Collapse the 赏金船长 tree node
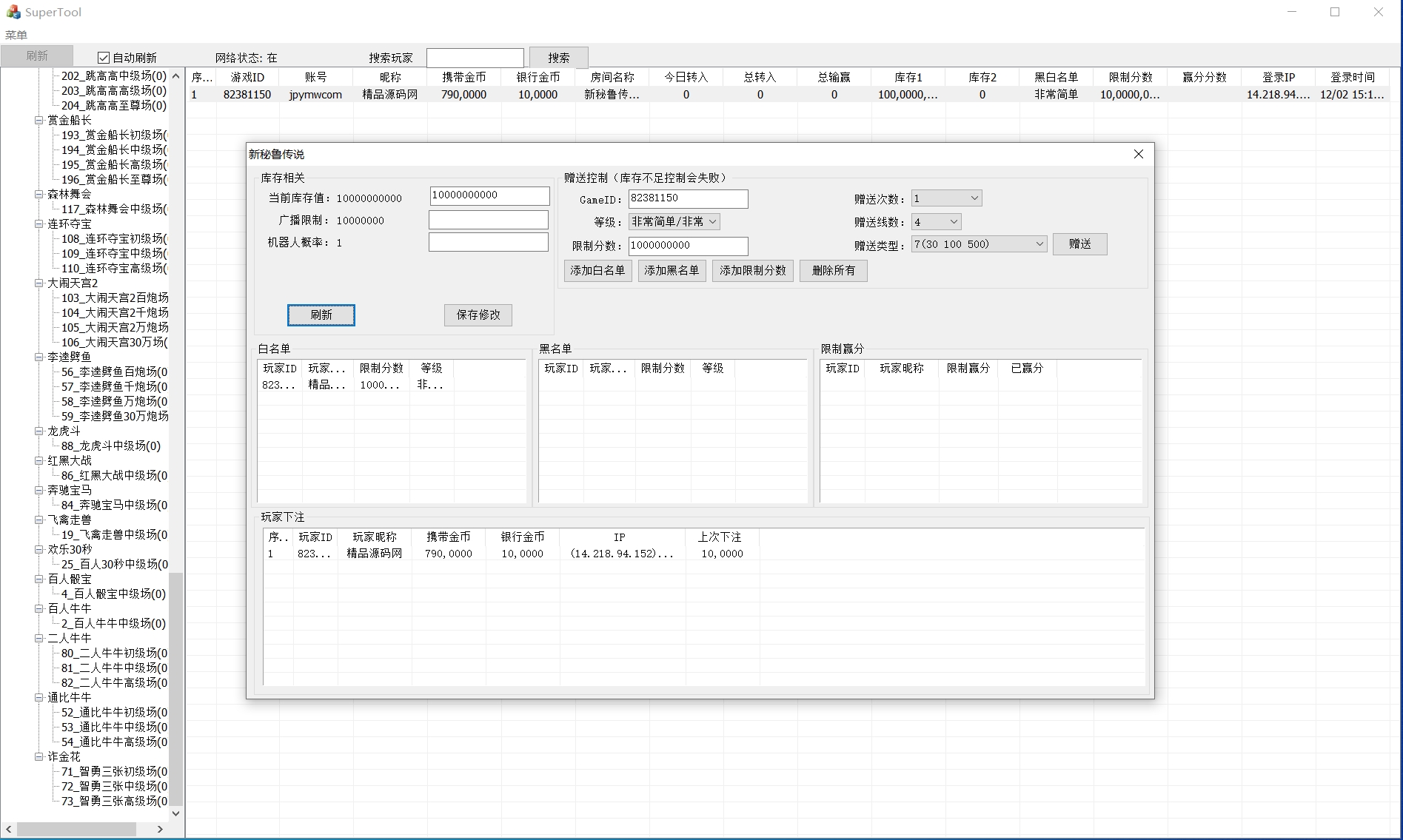1403x840 pixels. point(39,120)
